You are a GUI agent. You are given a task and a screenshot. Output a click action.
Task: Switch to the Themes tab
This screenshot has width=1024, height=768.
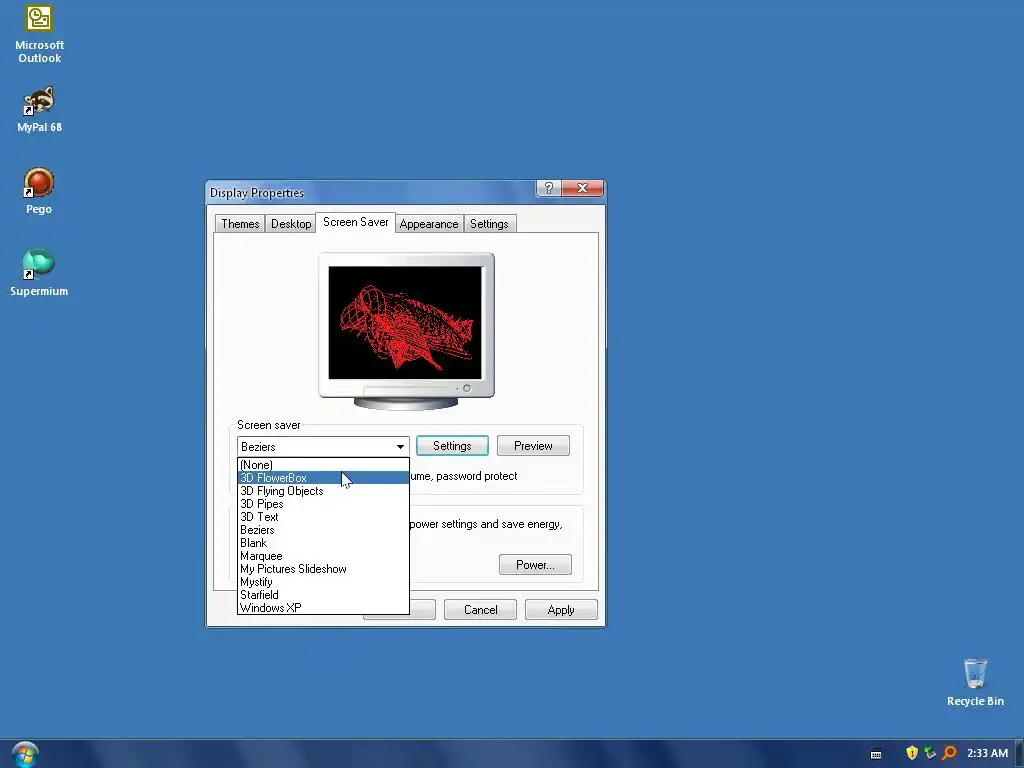[x=240, y=223]
